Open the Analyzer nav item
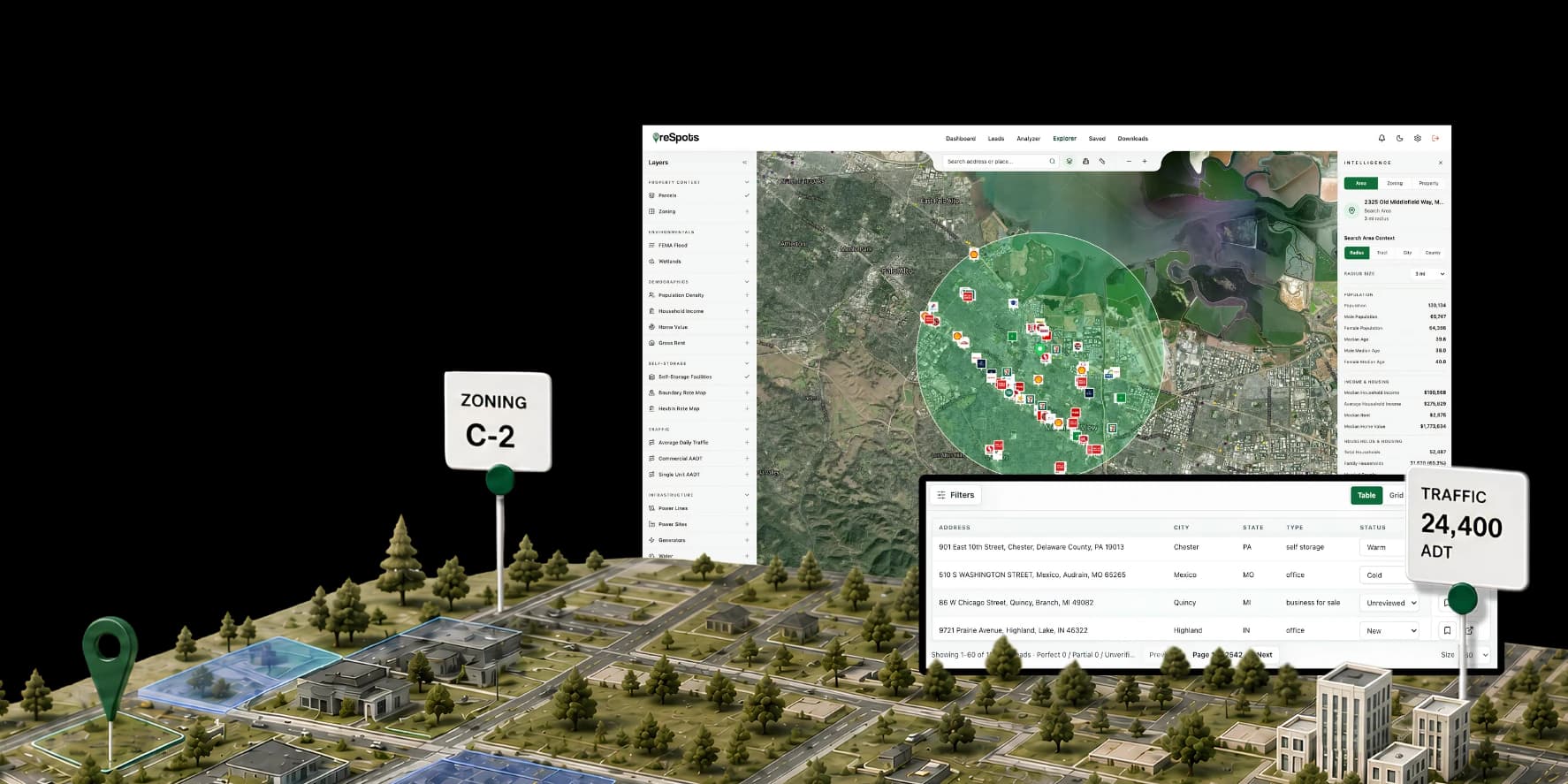 (1028, 139)
